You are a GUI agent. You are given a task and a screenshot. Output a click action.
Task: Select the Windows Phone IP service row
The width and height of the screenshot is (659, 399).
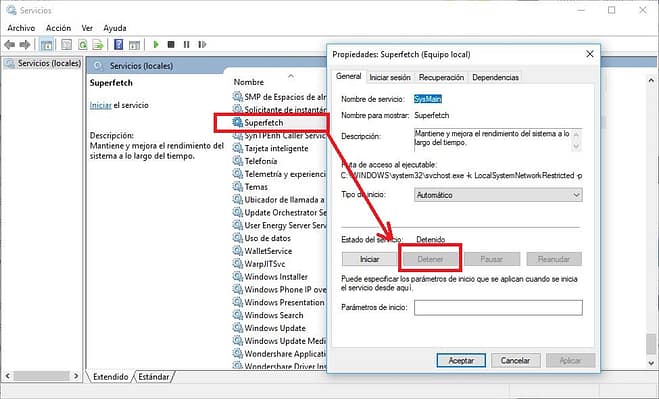(x=280, y=289)
